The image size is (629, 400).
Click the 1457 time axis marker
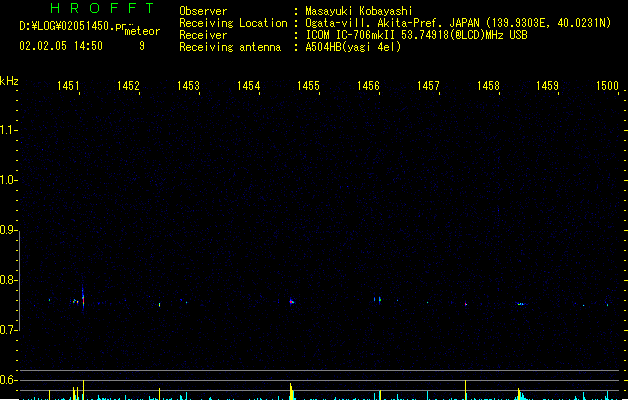[x=428, y=85]
